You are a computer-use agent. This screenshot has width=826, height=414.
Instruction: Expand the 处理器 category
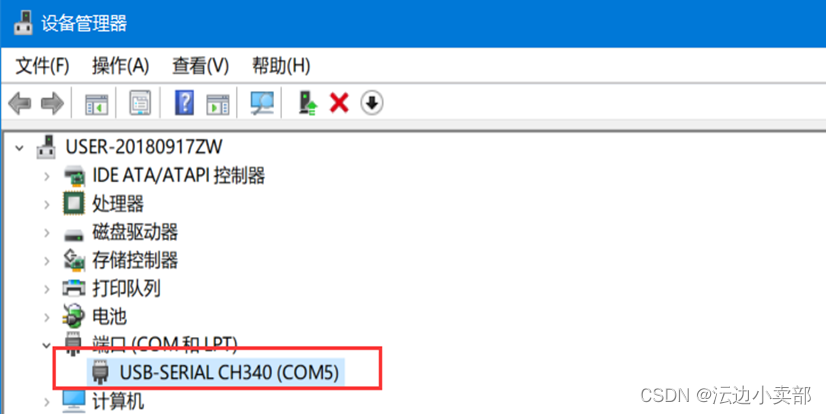tap(46, 204)
